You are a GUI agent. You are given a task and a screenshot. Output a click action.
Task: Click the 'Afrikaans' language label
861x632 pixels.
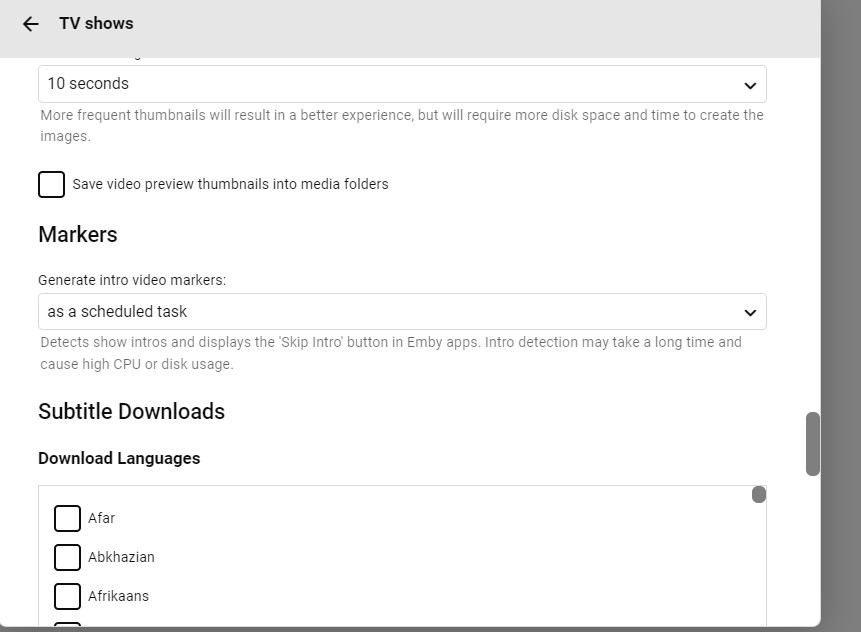(118, 596)
